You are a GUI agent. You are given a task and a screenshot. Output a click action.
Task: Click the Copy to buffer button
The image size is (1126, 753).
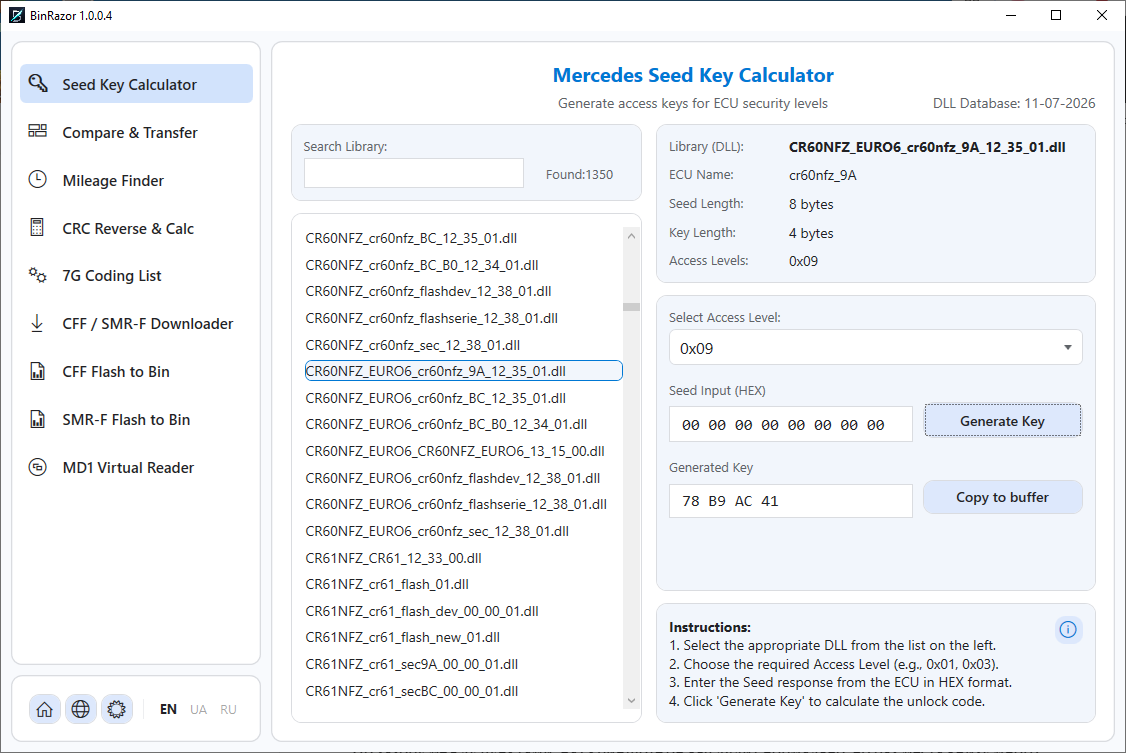(x=1002, y=497)
